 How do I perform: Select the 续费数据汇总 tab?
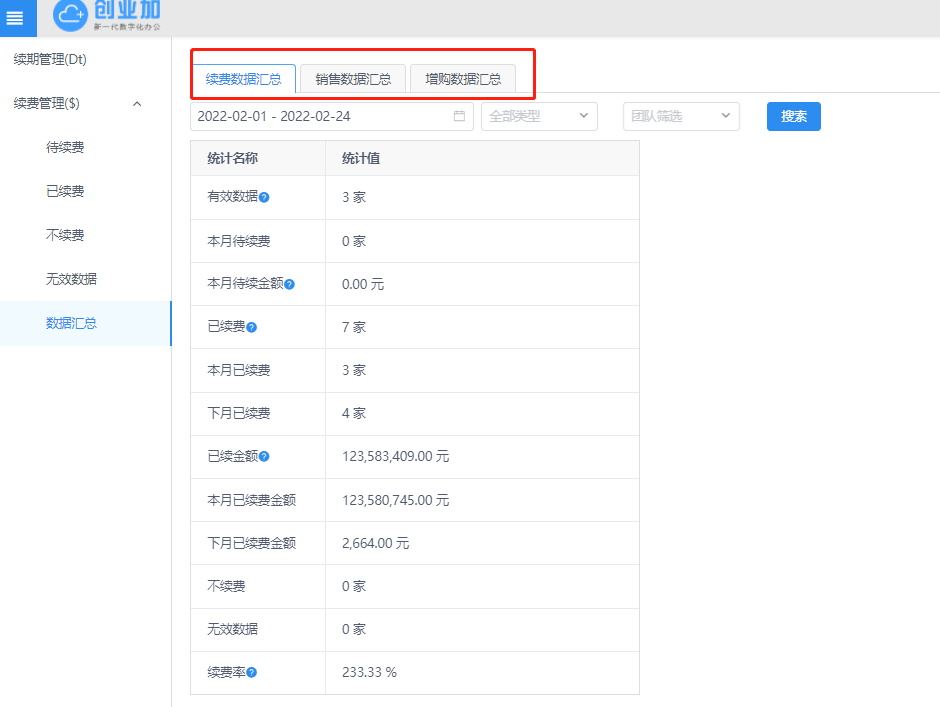(x=243, y=79)
